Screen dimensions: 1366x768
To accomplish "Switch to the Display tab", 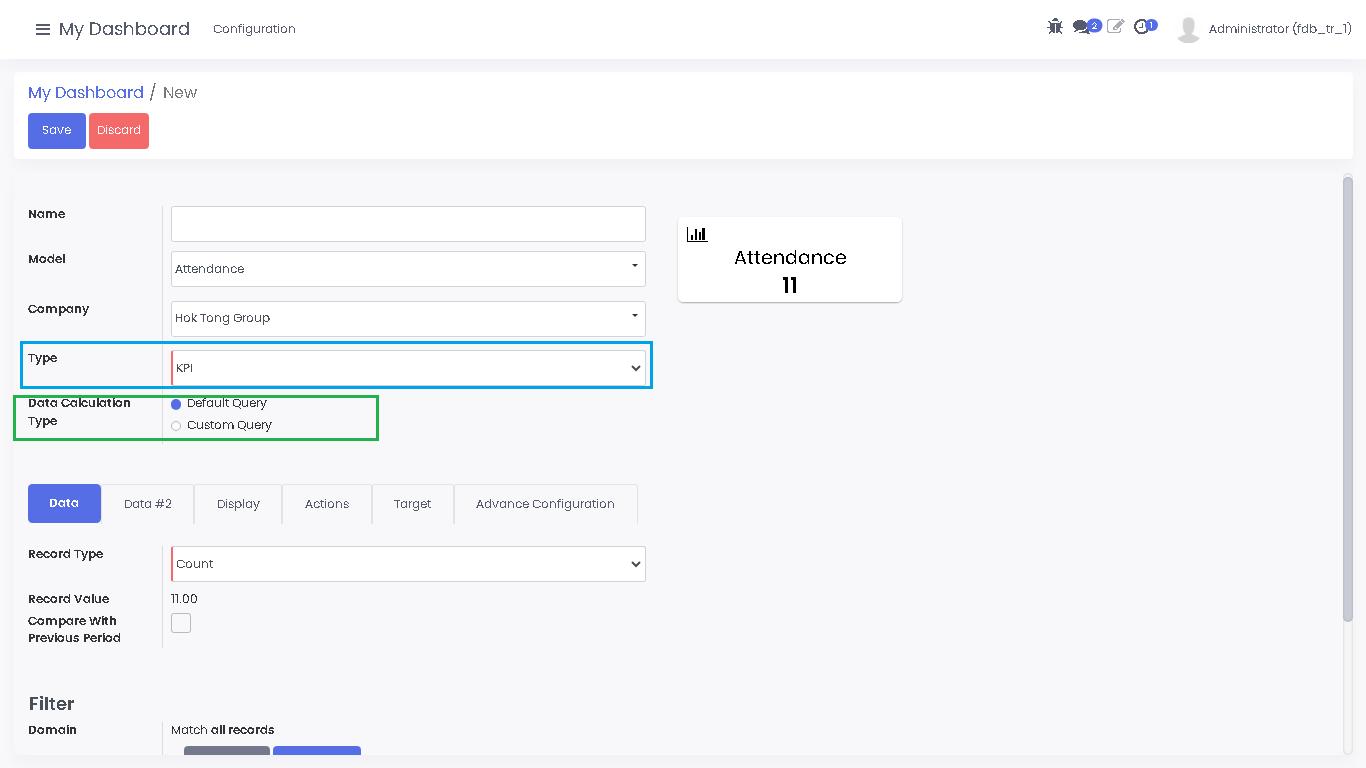I will [238, 504].
